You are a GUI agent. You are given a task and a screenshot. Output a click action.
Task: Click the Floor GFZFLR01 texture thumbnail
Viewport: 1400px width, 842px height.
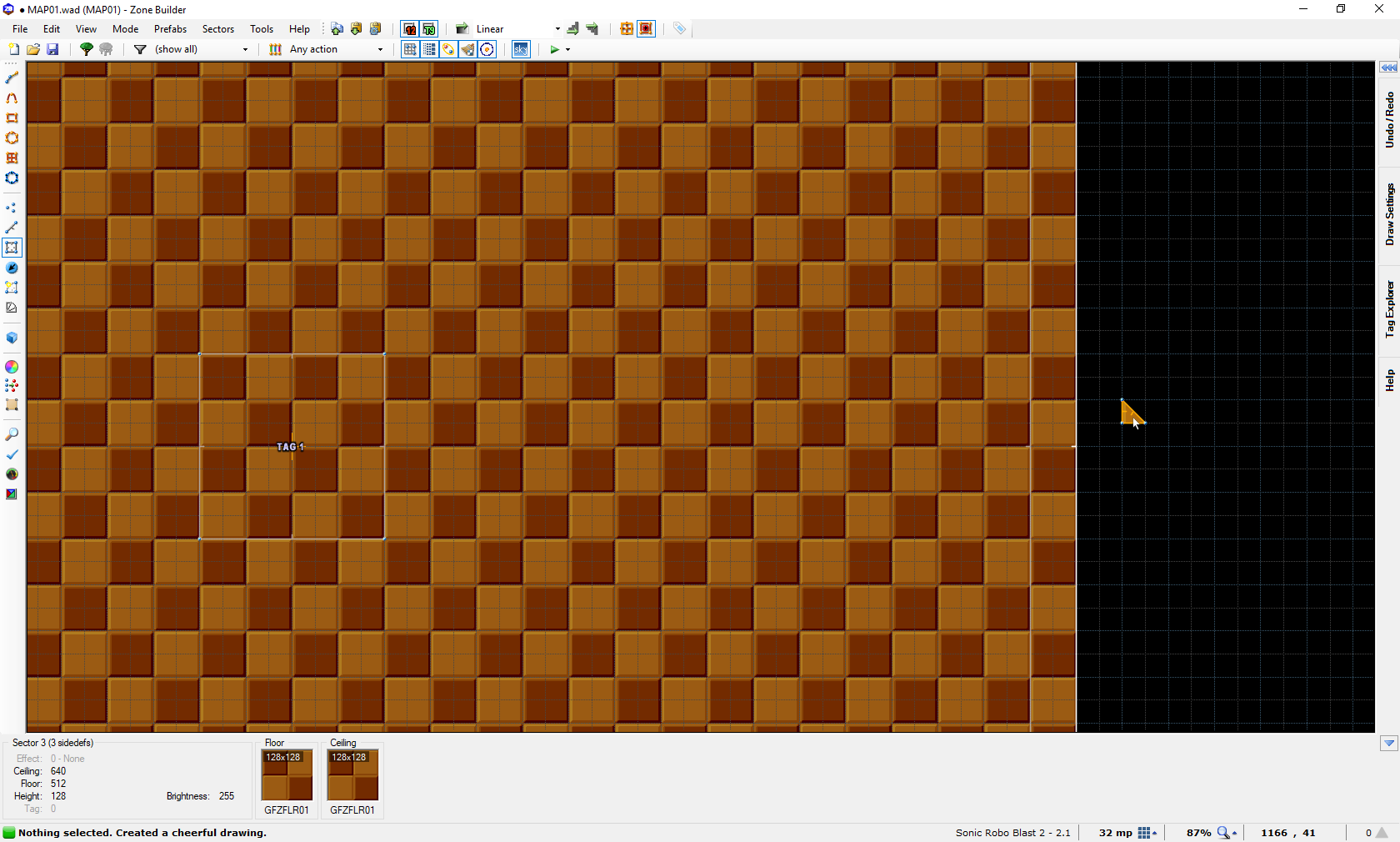pos(287,775)
